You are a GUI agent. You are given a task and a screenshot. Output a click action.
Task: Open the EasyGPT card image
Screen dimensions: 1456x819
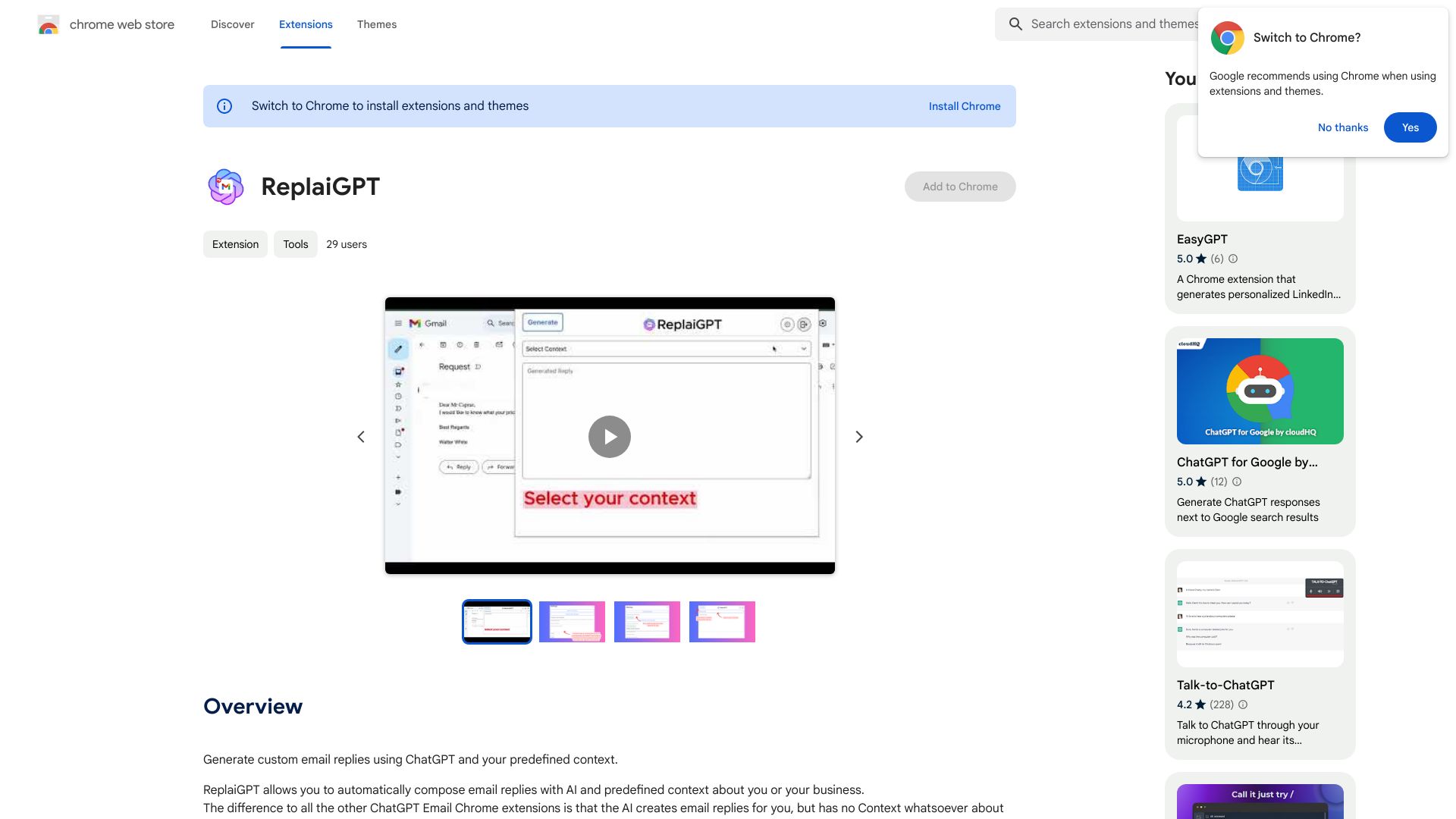click(1260, 190)
